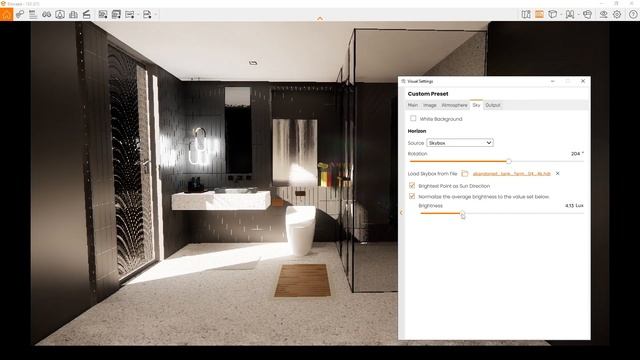The image size is (640, 360).
Task: Click the highlighted orange Visual Settings icon
Action: pos(539,15)
